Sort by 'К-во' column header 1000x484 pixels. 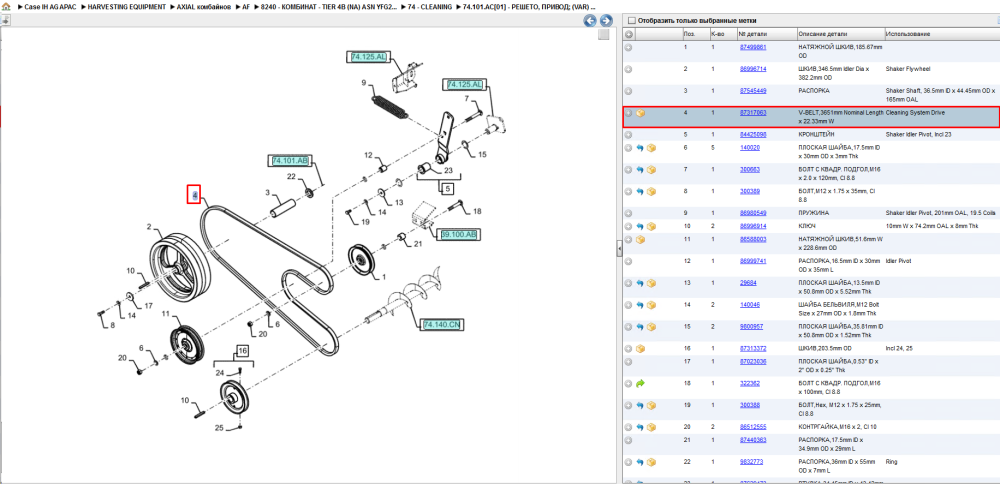click(x=717, y=34)
